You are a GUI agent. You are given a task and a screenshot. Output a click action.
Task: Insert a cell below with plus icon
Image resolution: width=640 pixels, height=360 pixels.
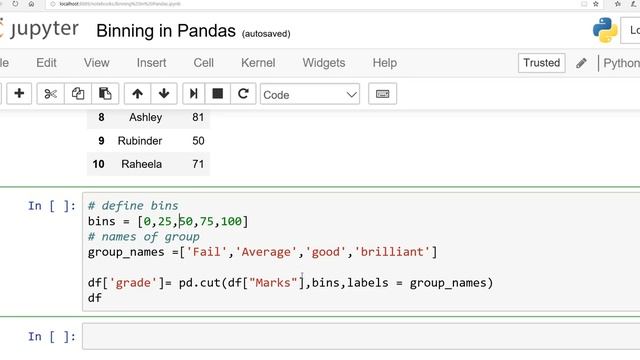click(x=19, y=94)
